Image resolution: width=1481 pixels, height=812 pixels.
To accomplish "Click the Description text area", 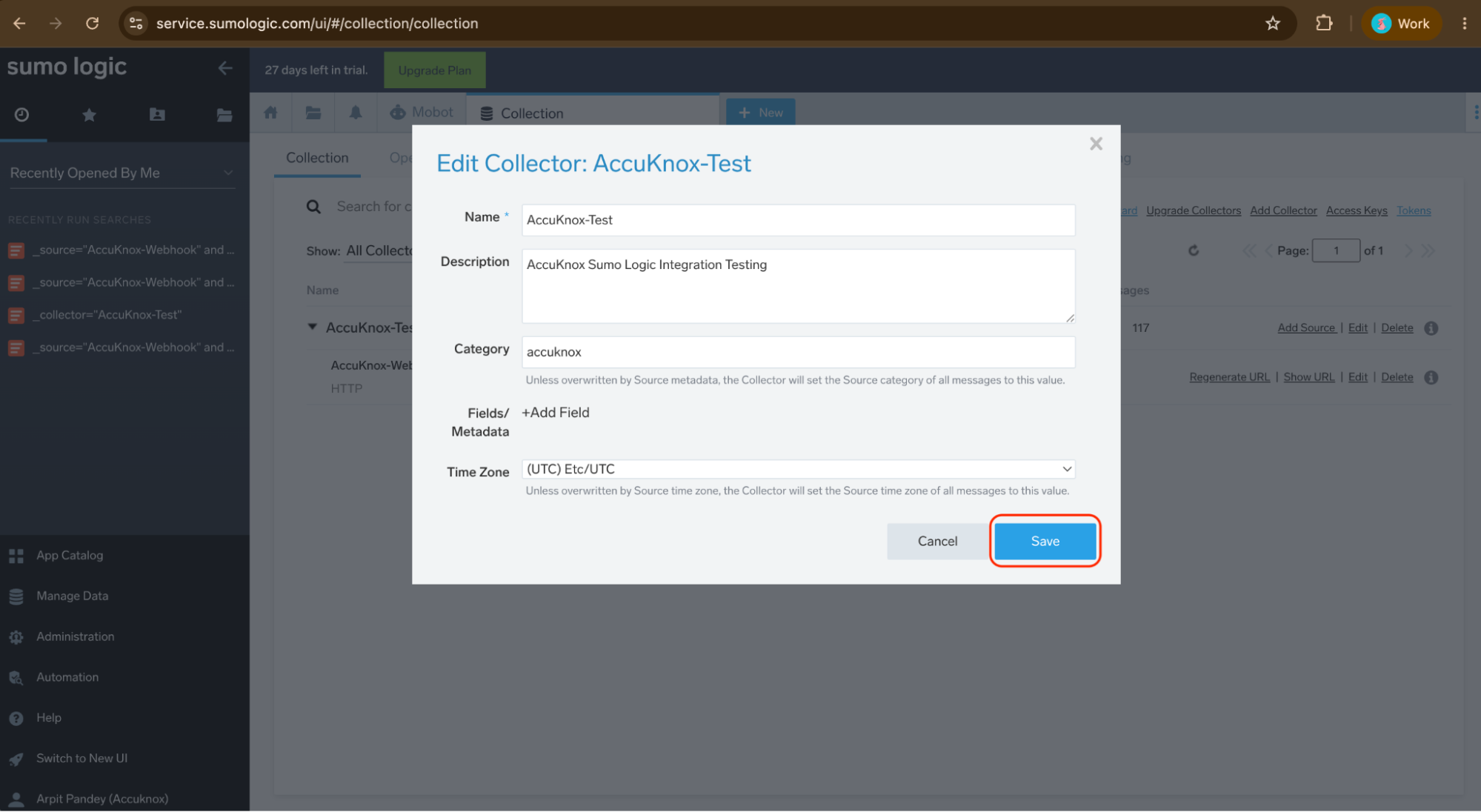I will pos(798,286).
